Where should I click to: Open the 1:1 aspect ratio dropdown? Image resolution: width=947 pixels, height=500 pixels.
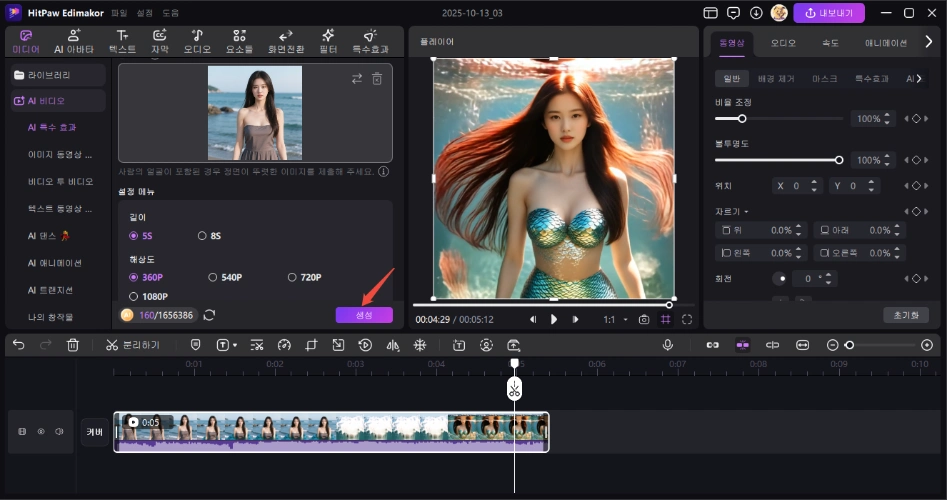pyautogui.click(x=616, y=319)
